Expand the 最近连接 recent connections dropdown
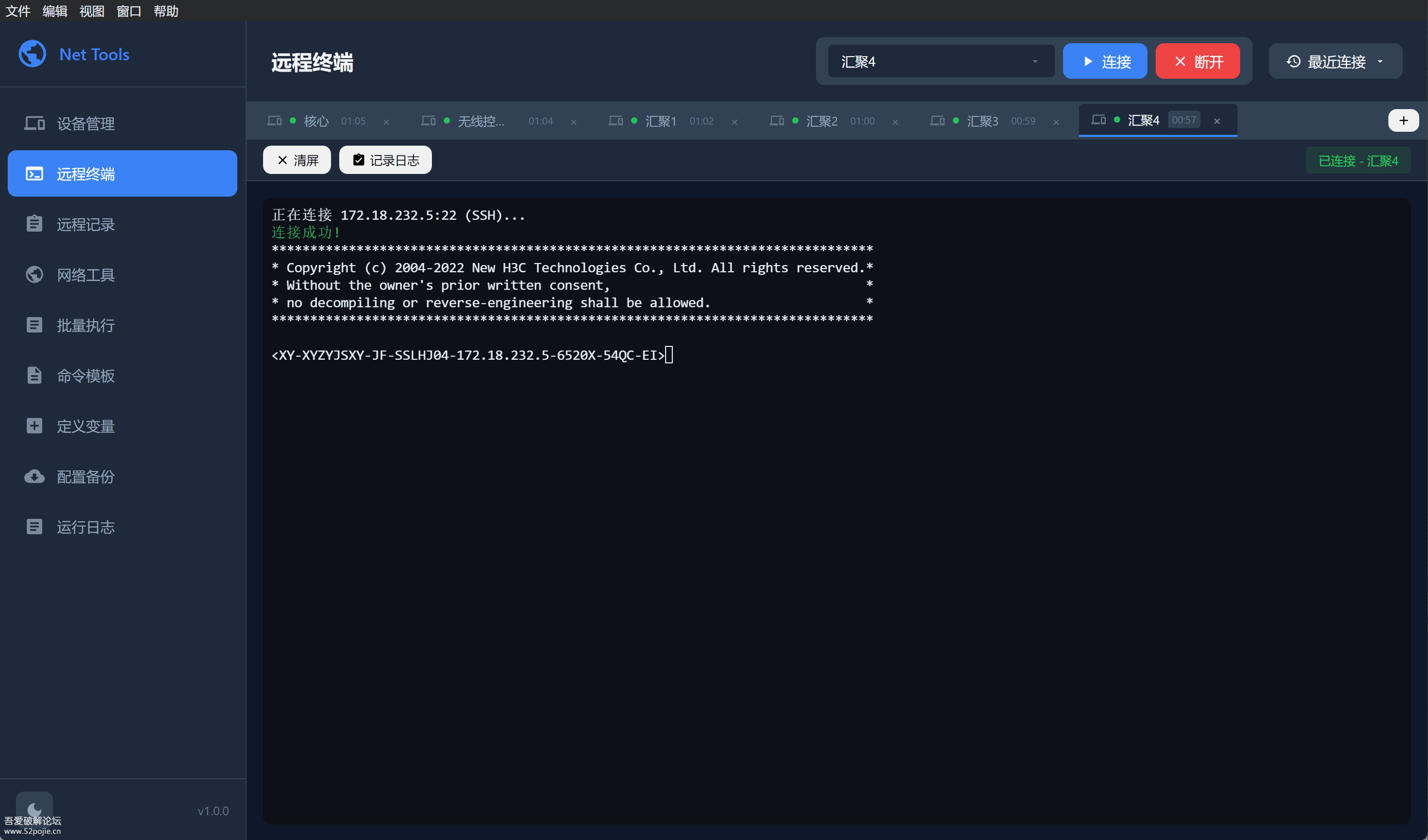The height and width of the screenshot is (840, 1428). (1335, 61)
